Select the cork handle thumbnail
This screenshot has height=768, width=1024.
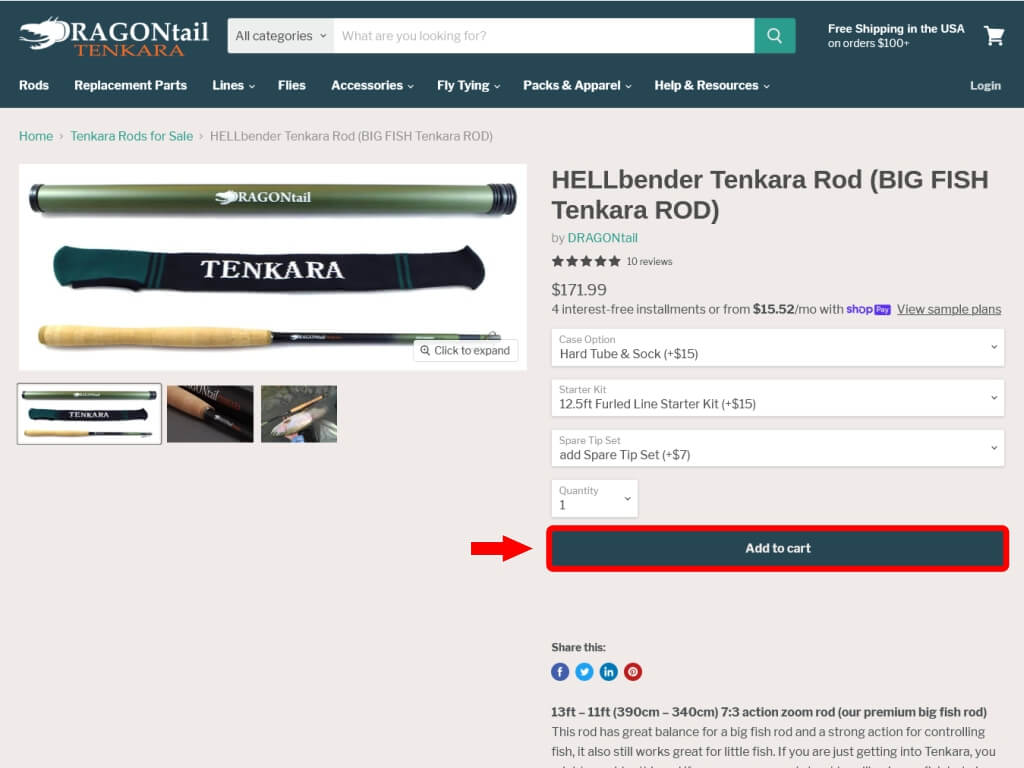click(210, 414)
